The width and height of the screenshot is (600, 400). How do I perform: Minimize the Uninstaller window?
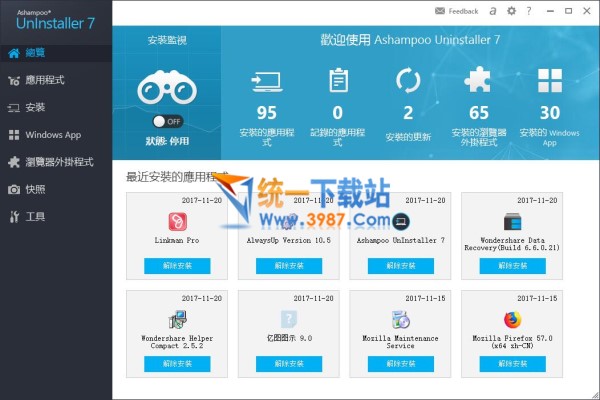pyautogui.click(x=550, y=11)
